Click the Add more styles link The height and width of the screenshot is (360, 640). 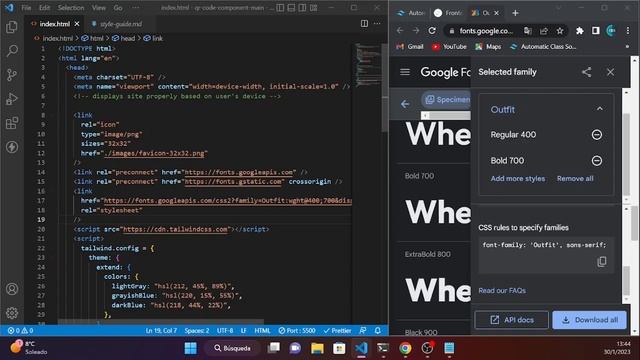(518, 179)
